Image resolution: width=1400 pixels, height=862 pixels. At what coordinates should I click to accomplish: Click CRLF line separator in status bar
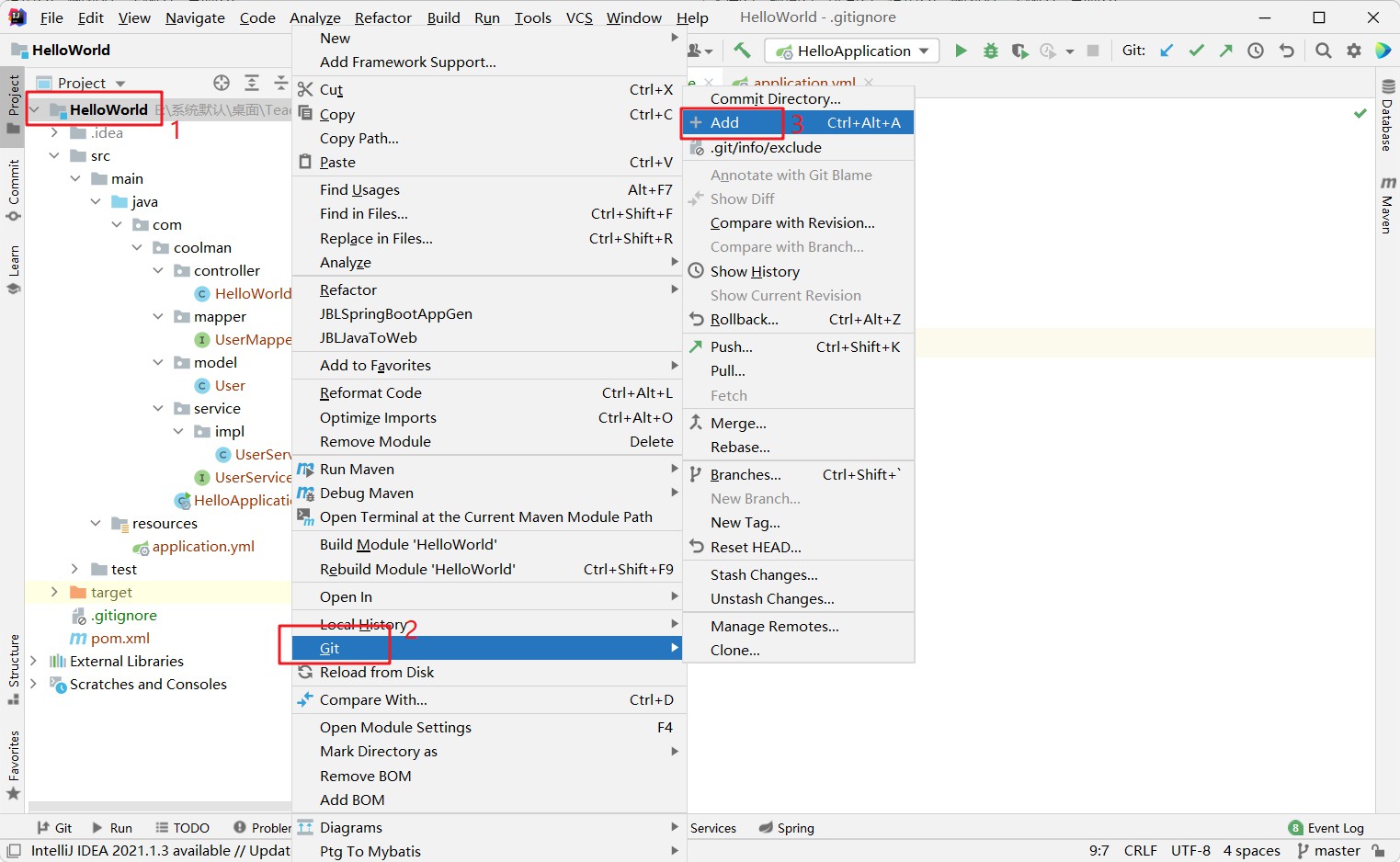click(1141, 851)
